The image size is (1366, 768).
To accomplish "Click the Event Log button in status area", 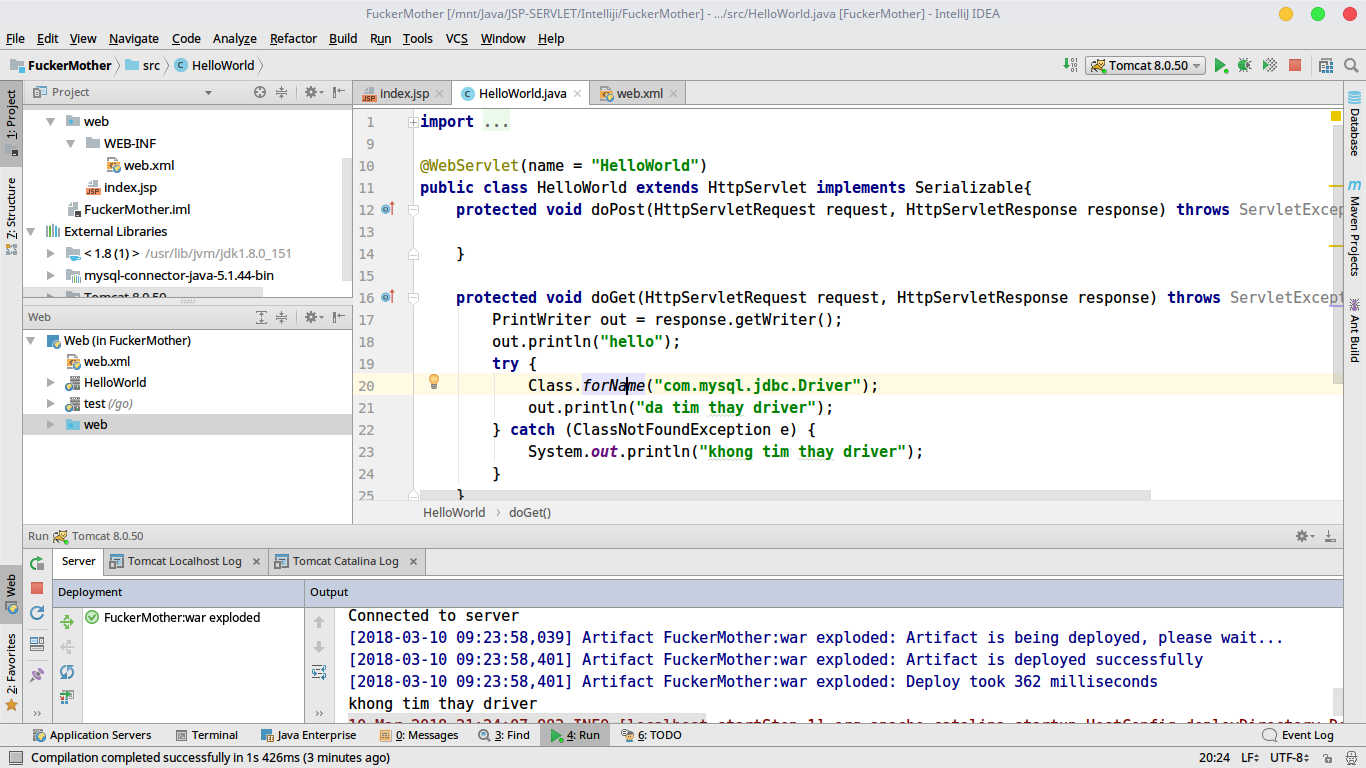I will tap(1298, 735).
